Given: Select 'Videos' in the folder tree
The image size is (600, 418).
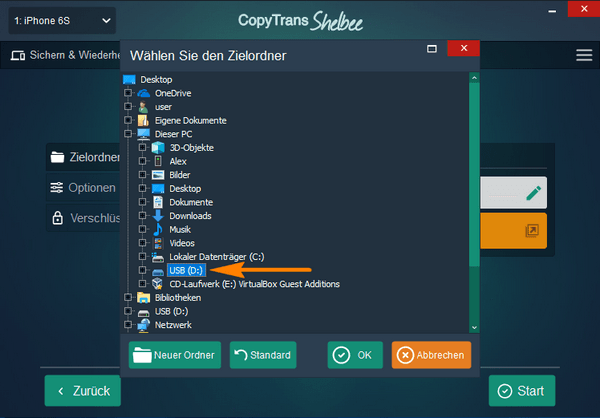Looking at the screenshot, I should 182,243.
